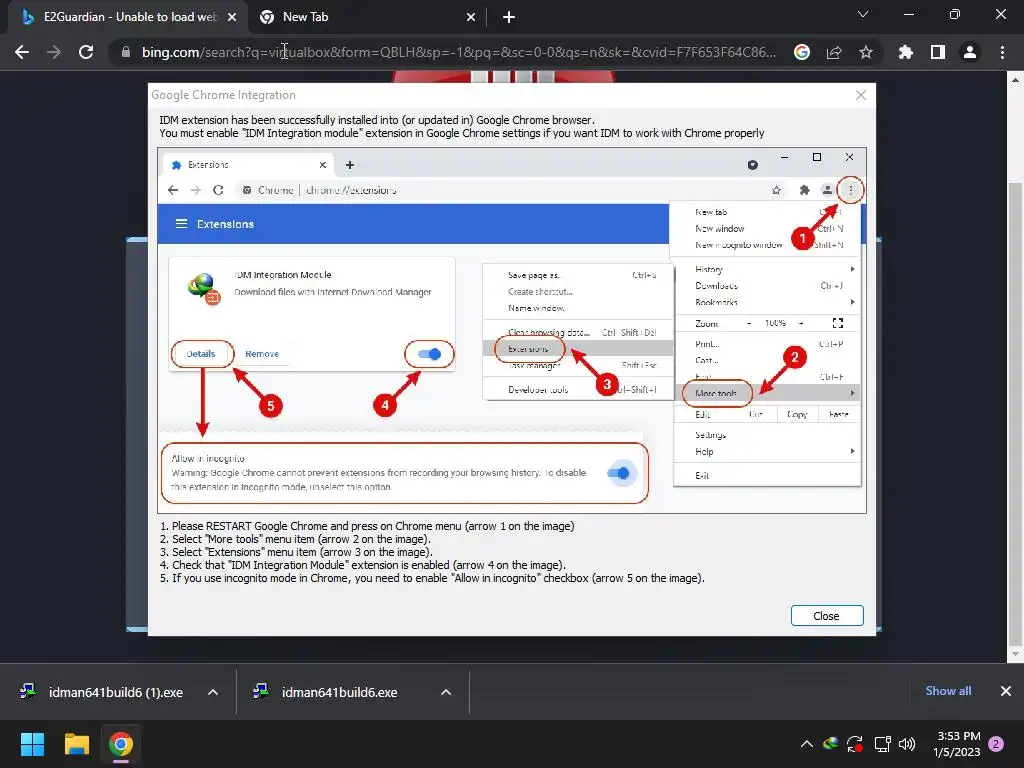Close the Google Chrome Integration dialog with the X
This screenshot has width=1024, height=768.
(x=861, y=95)
